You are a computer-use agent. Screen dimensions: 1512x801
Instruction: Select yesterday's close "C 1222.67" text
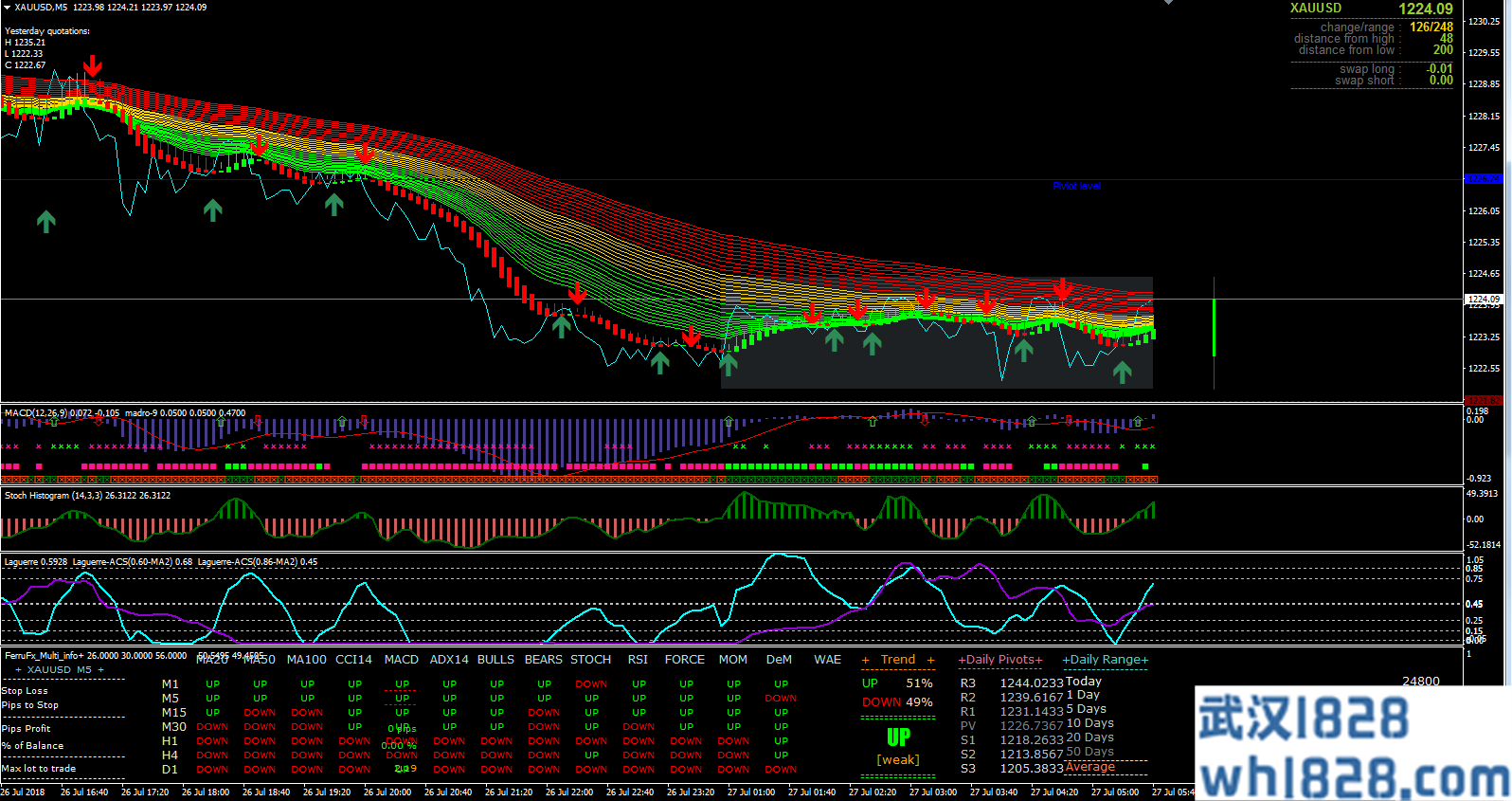(25, 65)
